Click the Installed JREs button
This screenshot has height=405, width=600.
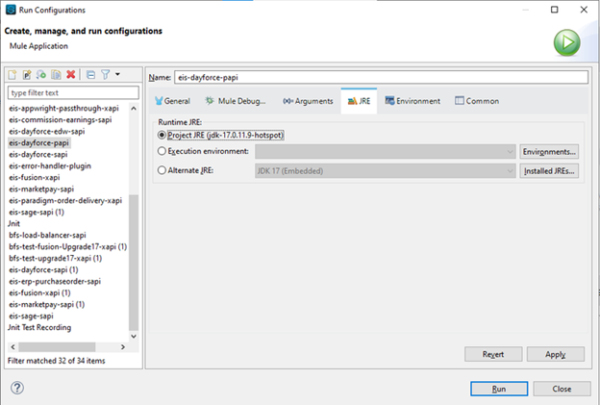[549, 171]
